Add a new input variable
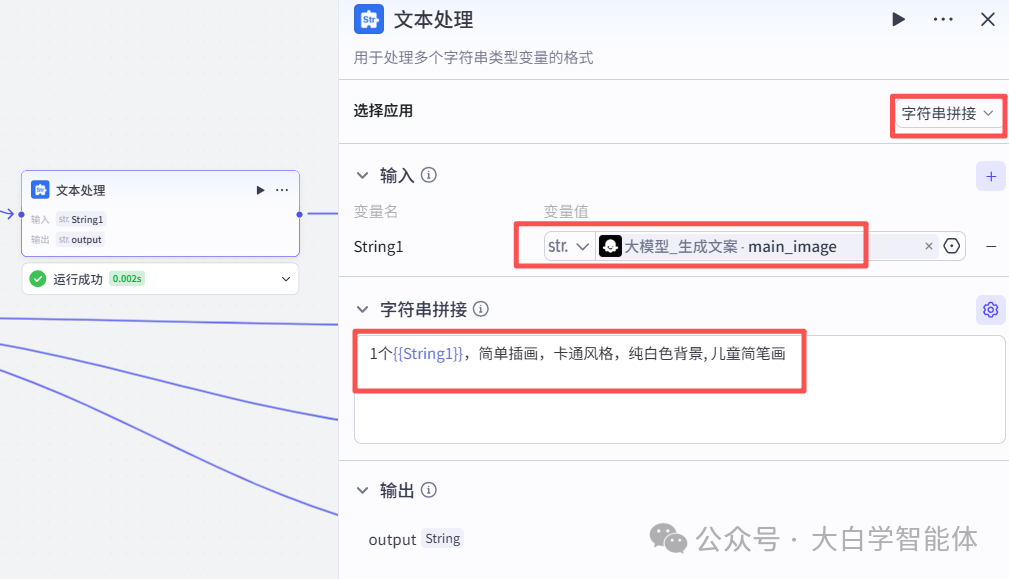1009x579 pixels. tap(991, 176)
